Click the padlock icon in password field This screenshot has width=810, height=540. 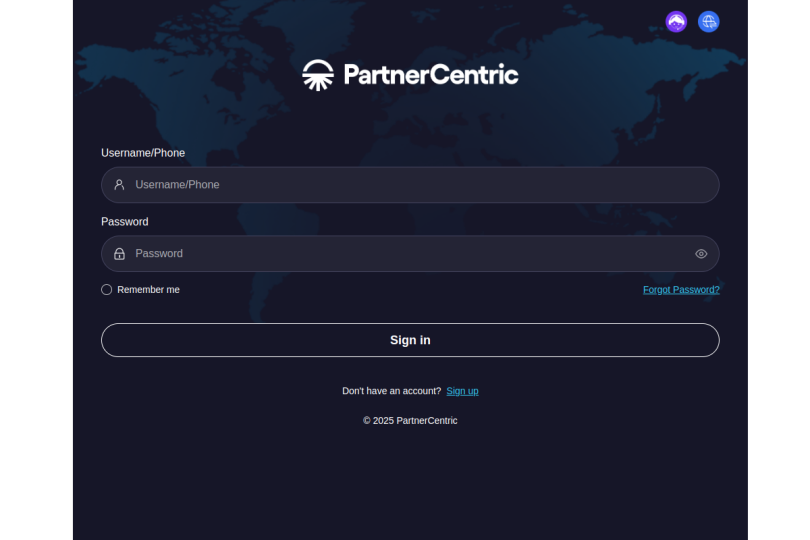click(119, 254)
